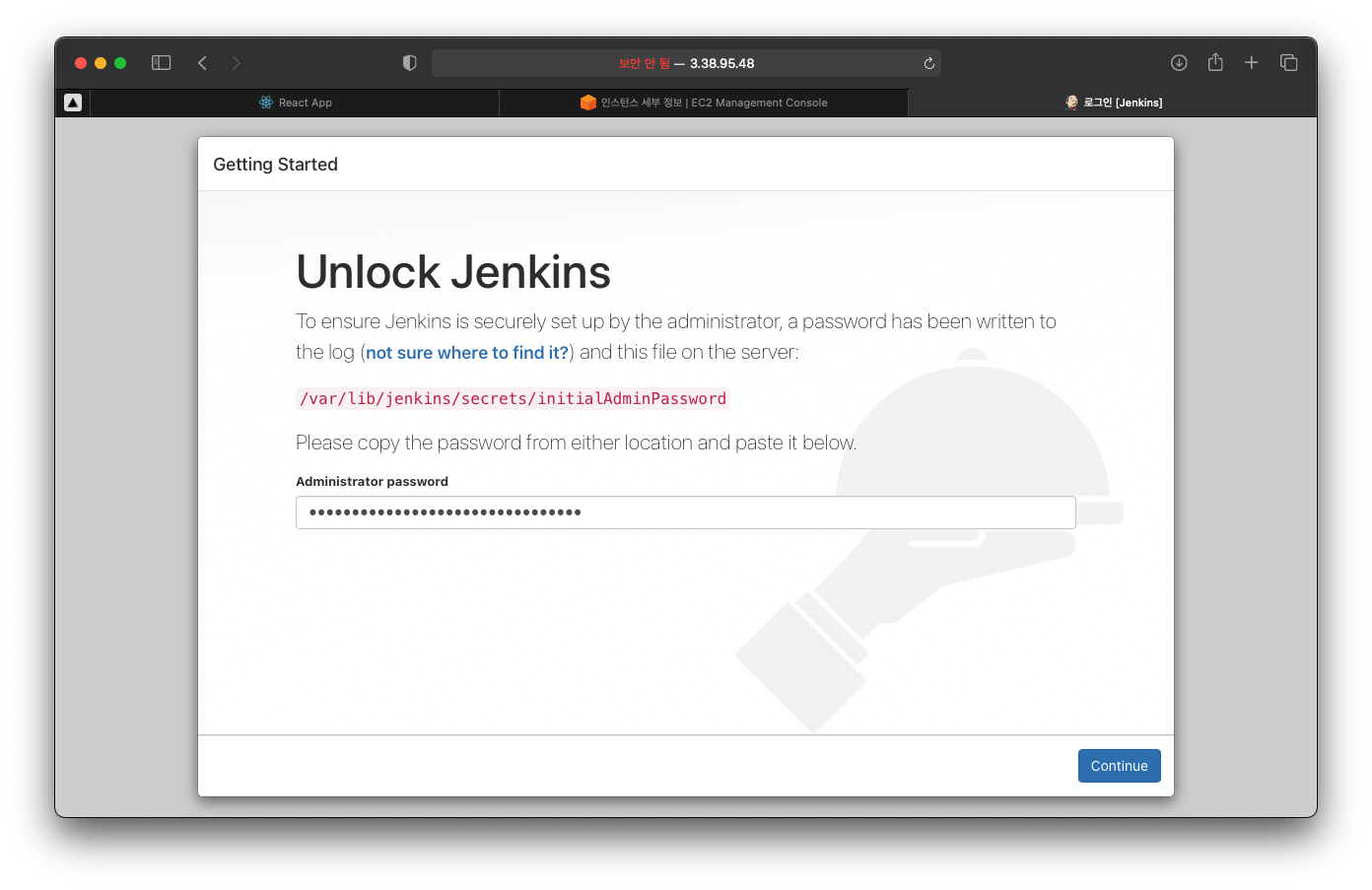
Task: Open a new tab with the plus icon
Action: coord(1252,63)
